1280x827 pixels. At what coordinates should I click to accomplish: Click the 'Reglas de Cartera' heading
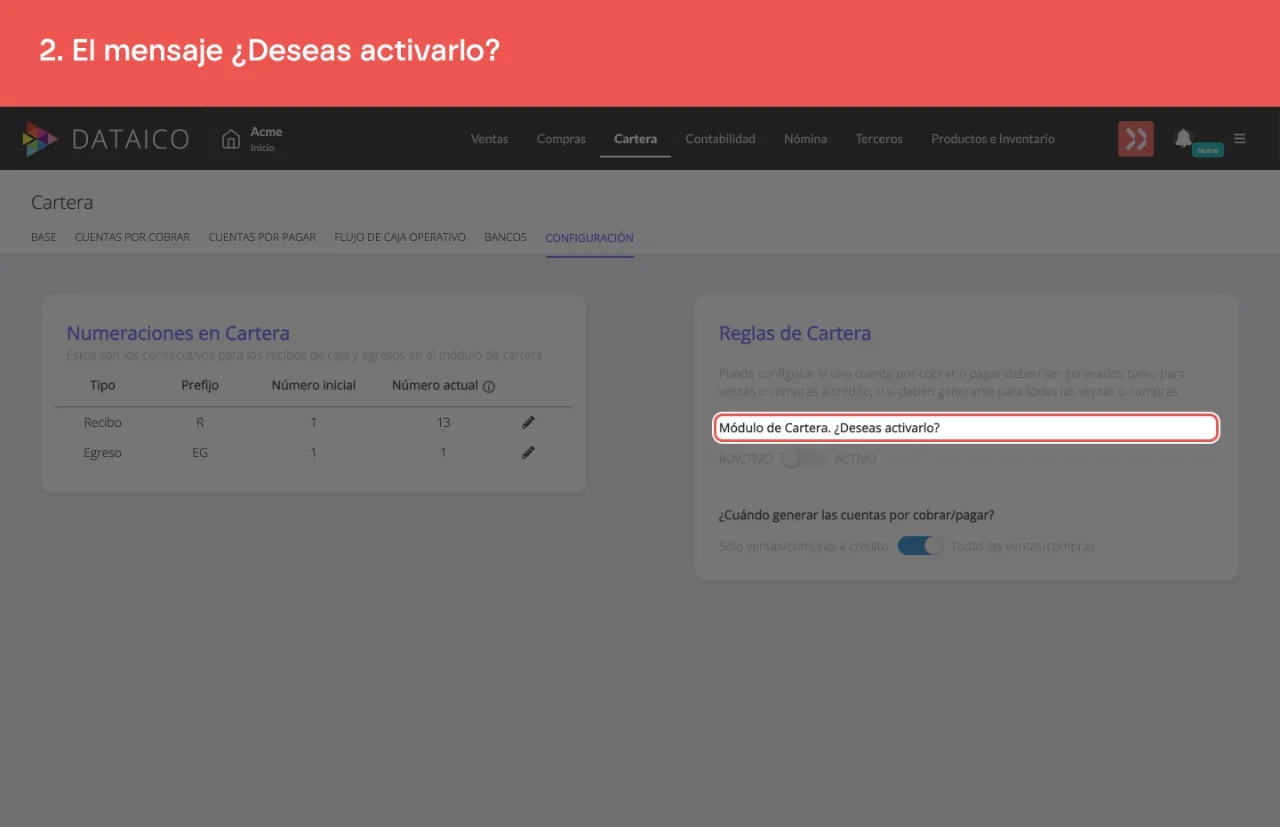(x=795, y=334)
